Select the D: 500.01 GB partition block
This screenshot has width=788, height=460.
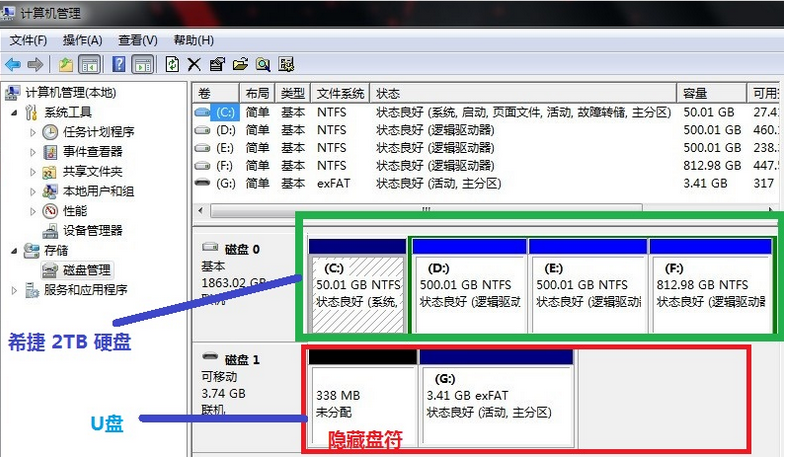469,286
